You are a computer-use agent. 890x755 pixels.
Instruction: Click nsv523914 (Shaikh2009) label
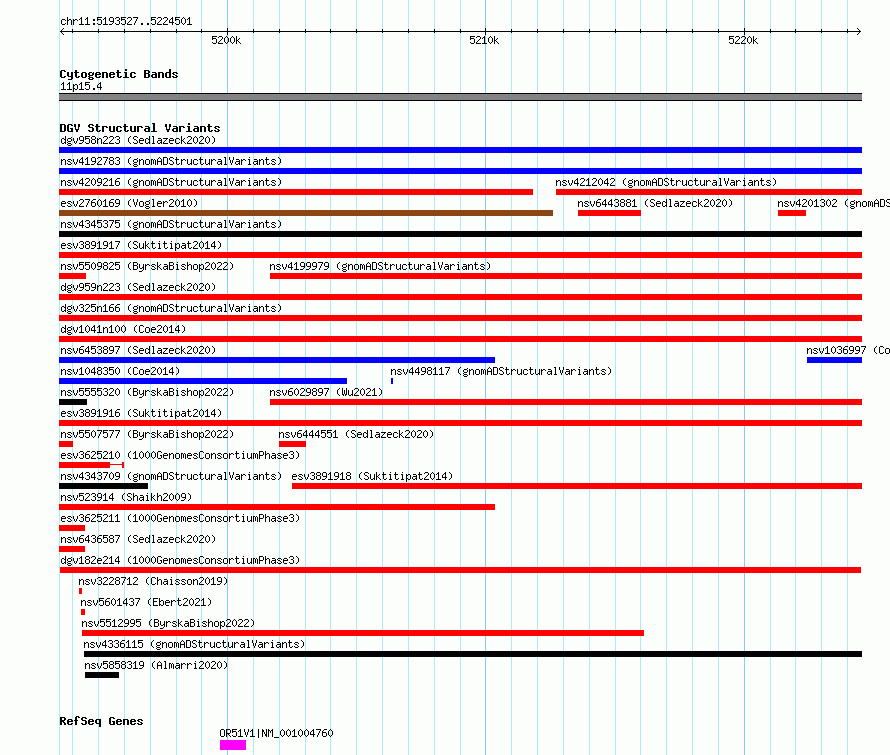coord(126,497)
